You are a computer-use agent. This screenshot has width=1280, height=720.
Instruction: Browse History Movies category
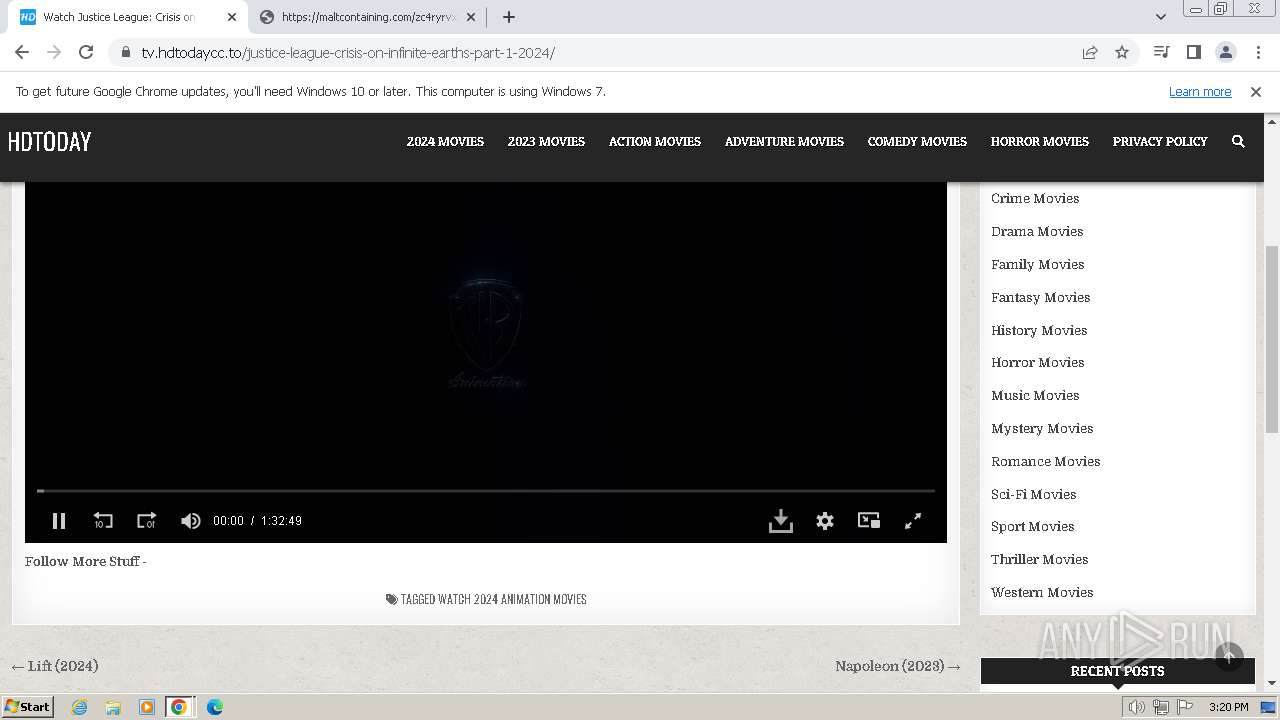tap(1039, 330)
